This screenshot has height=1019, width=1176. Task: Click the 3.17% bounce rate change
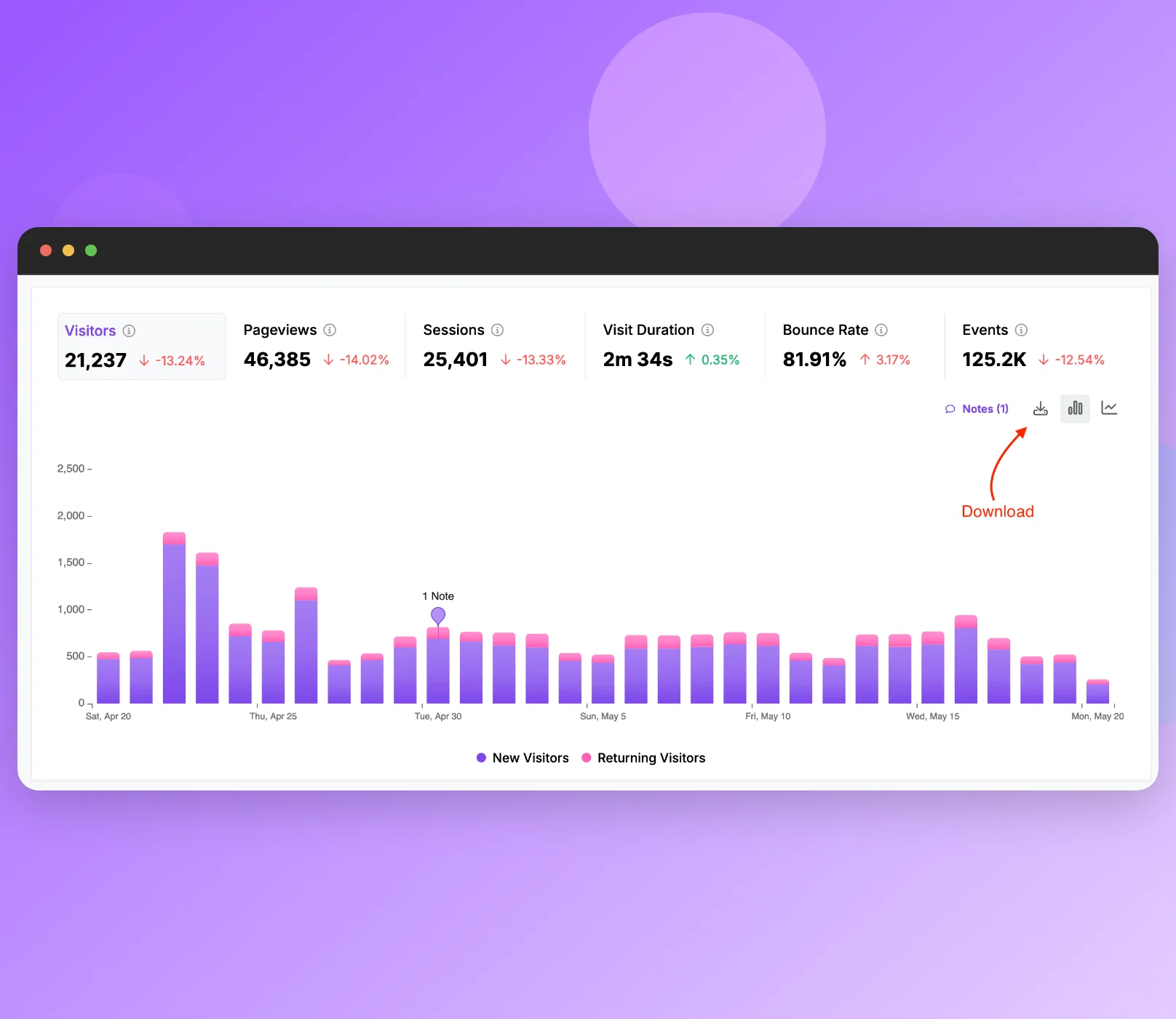885,360
